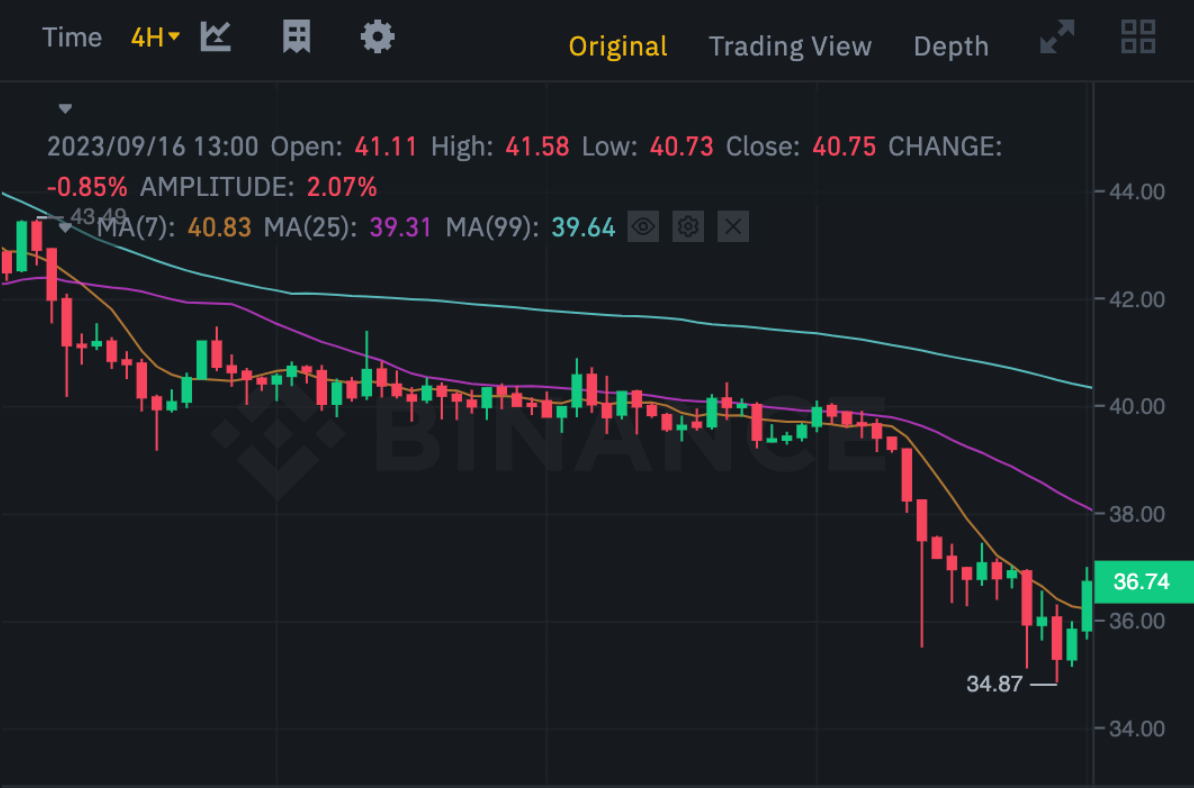Open chart settings gear in top toolbar
Image resolution: width=1194 pixels, height=788 pixels.
coord(377,38)
